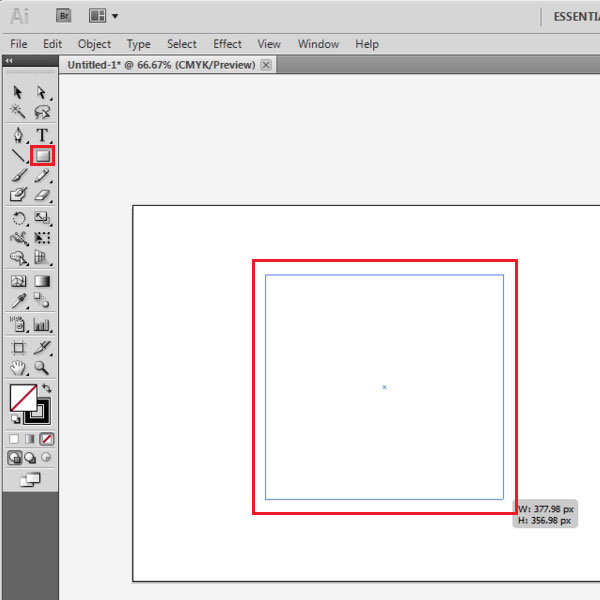
Task: Enable Draw Behind mode
Action: click(30, 457)
